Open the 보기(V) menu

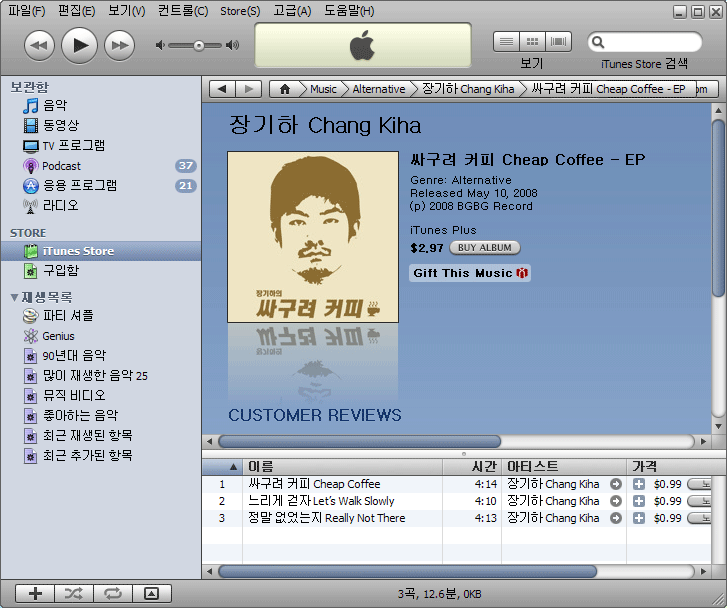click(126, 11)
